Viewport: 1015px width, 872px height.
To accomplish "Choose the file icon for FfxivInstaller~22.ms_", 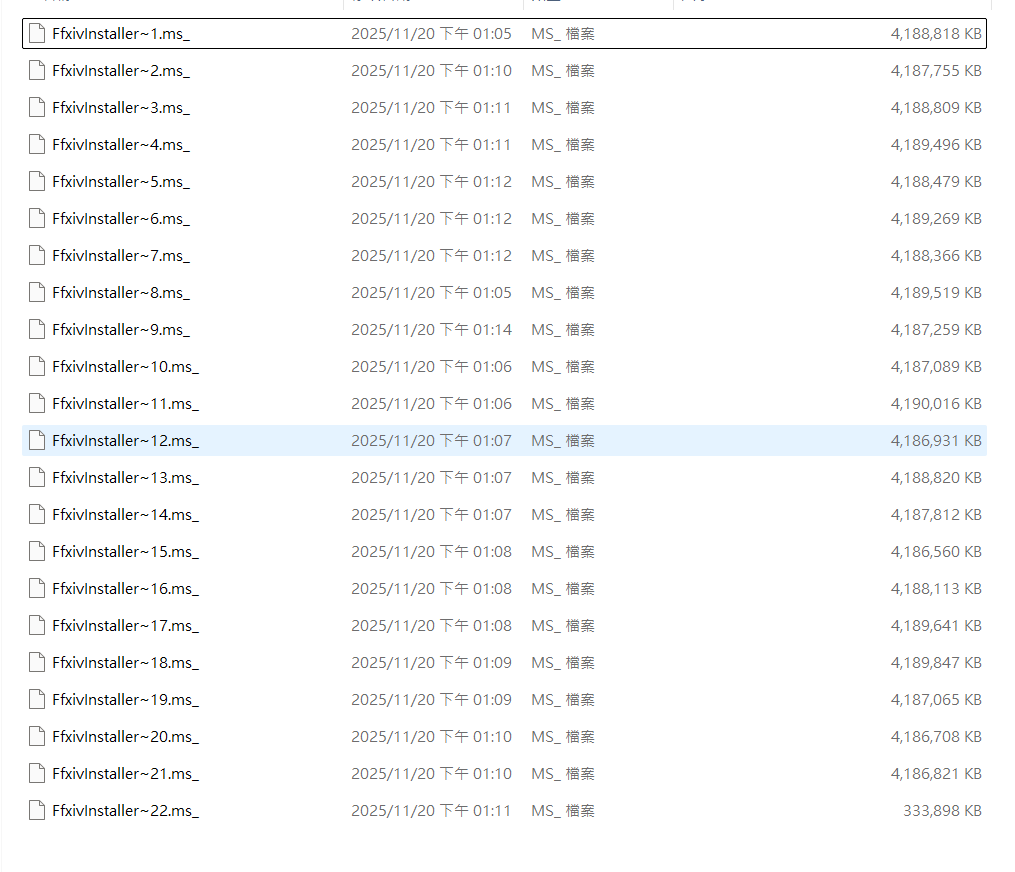I will [x=38, y=811].
